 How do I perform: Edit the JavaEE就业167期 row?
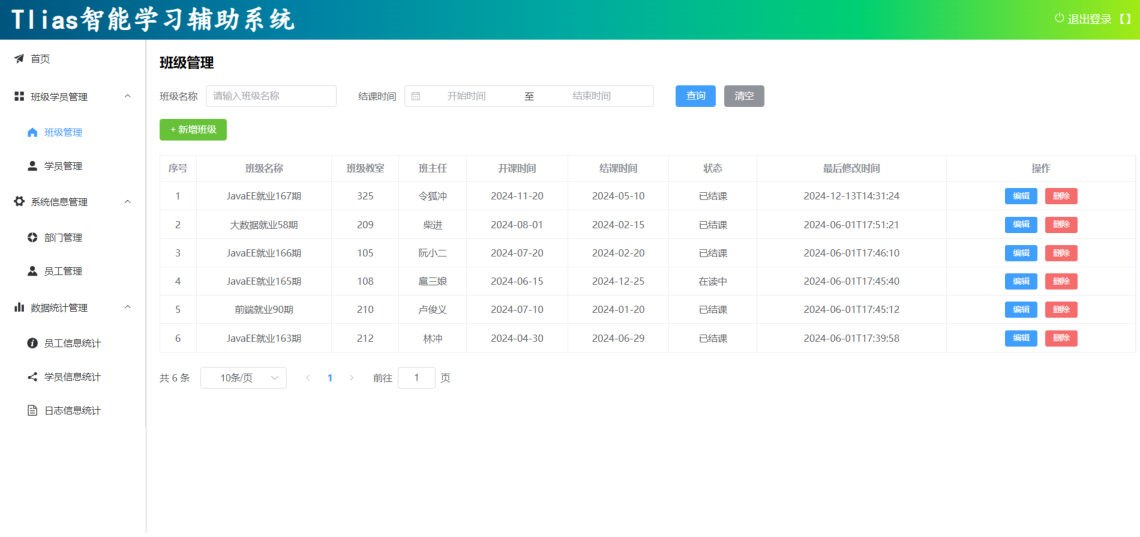[x=1021, y=196]
